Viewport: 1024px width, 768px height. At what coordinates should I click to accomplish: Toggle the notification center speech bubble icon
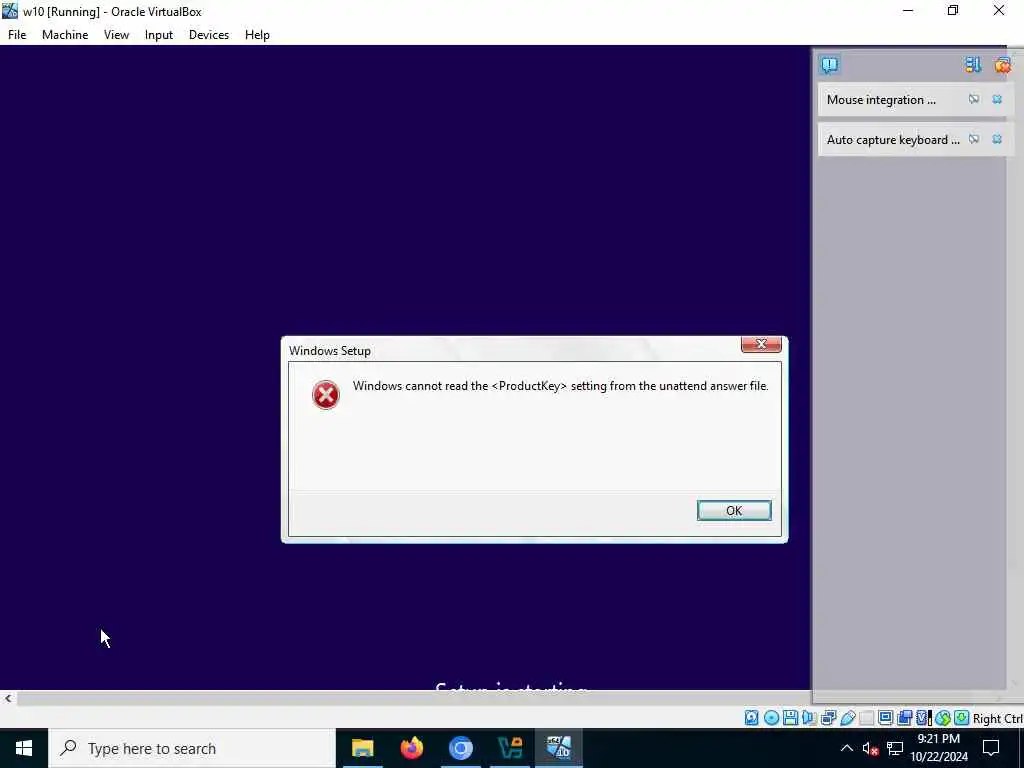click(x=829, y=65)
